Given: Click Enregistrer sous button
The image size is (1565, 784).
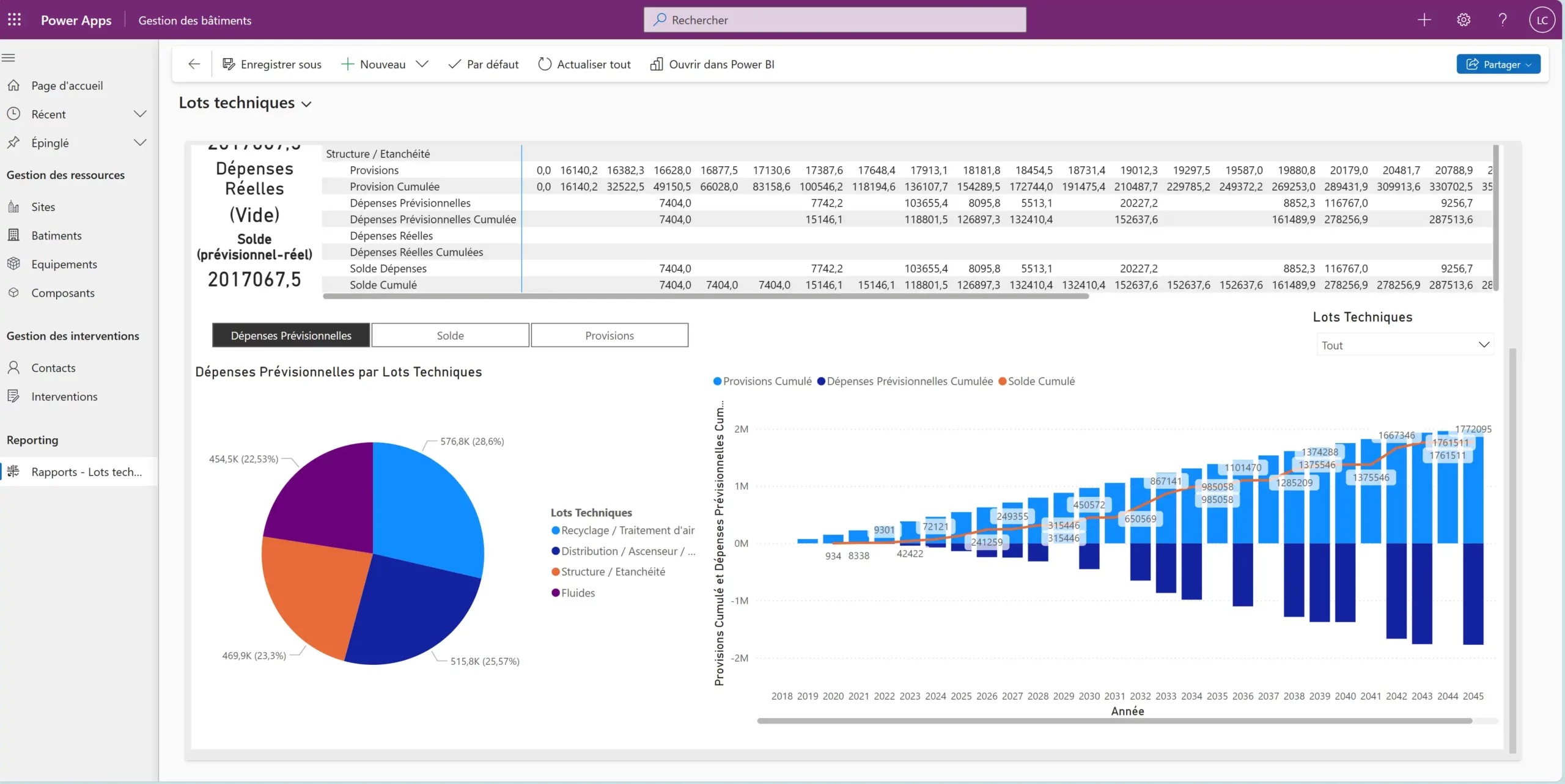Looking at the screenshot, I should 272,64.
